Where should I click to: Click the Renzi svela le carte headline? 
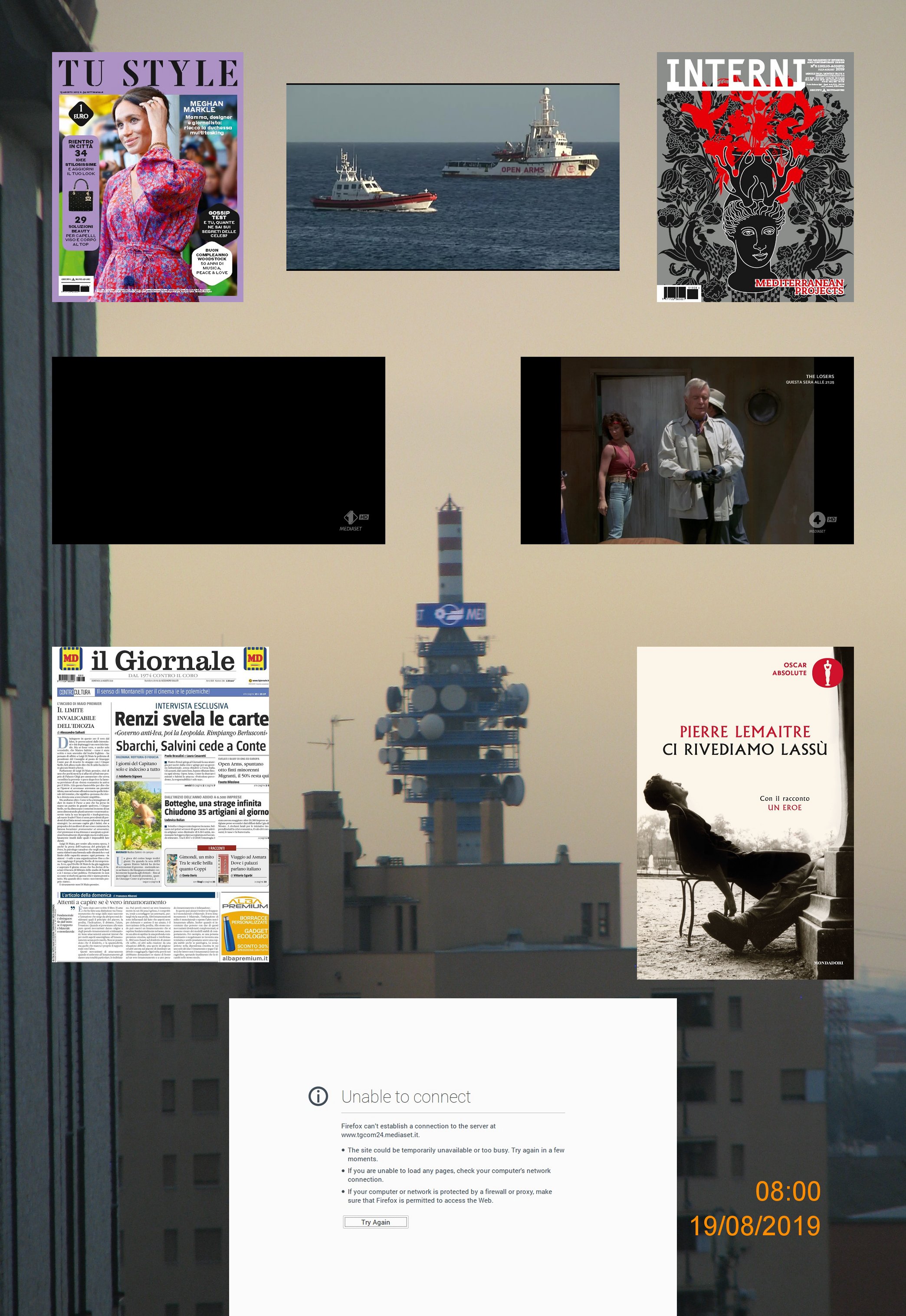click(x=191, y=719)
